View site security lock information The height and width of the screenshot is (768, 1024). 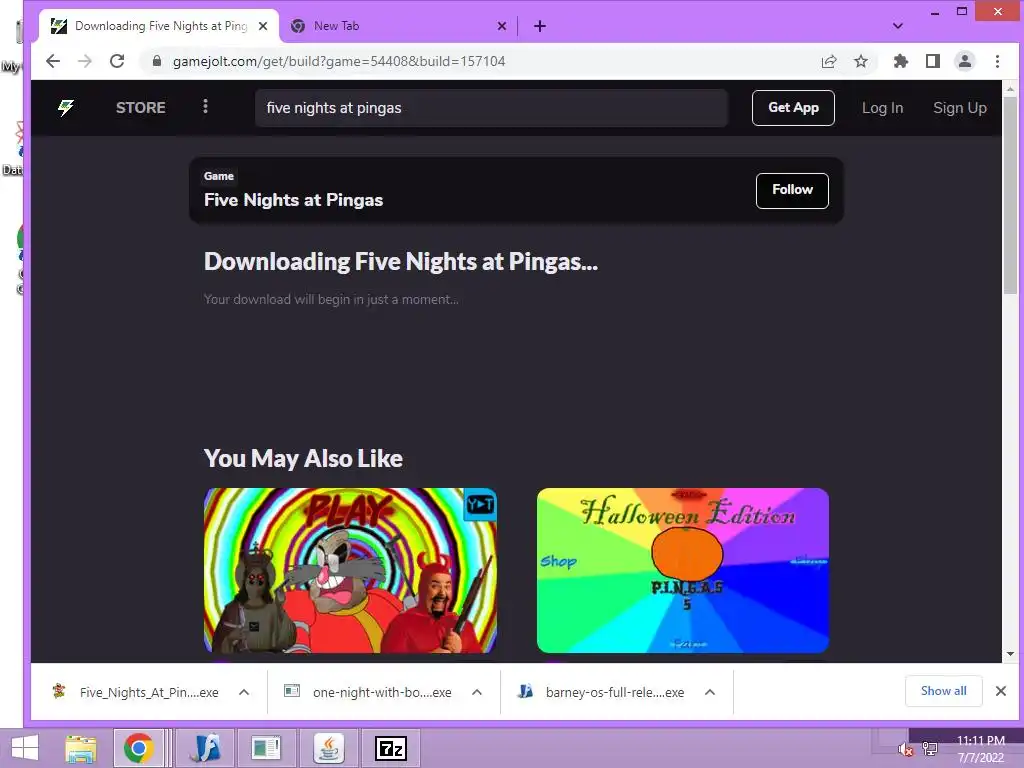(156, 61)
